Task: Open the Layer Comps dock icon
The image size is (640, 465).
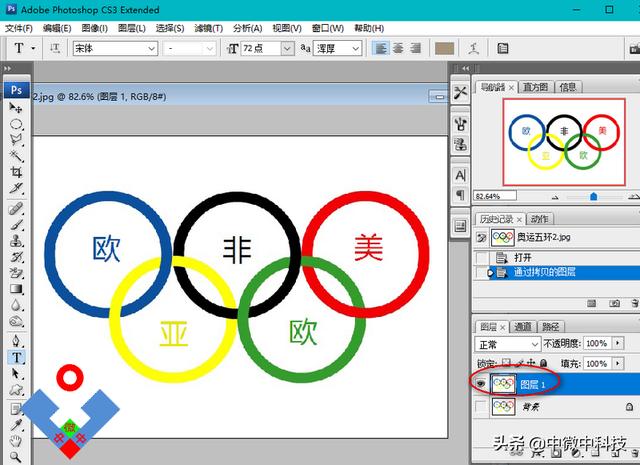Action: click(460, 225)
